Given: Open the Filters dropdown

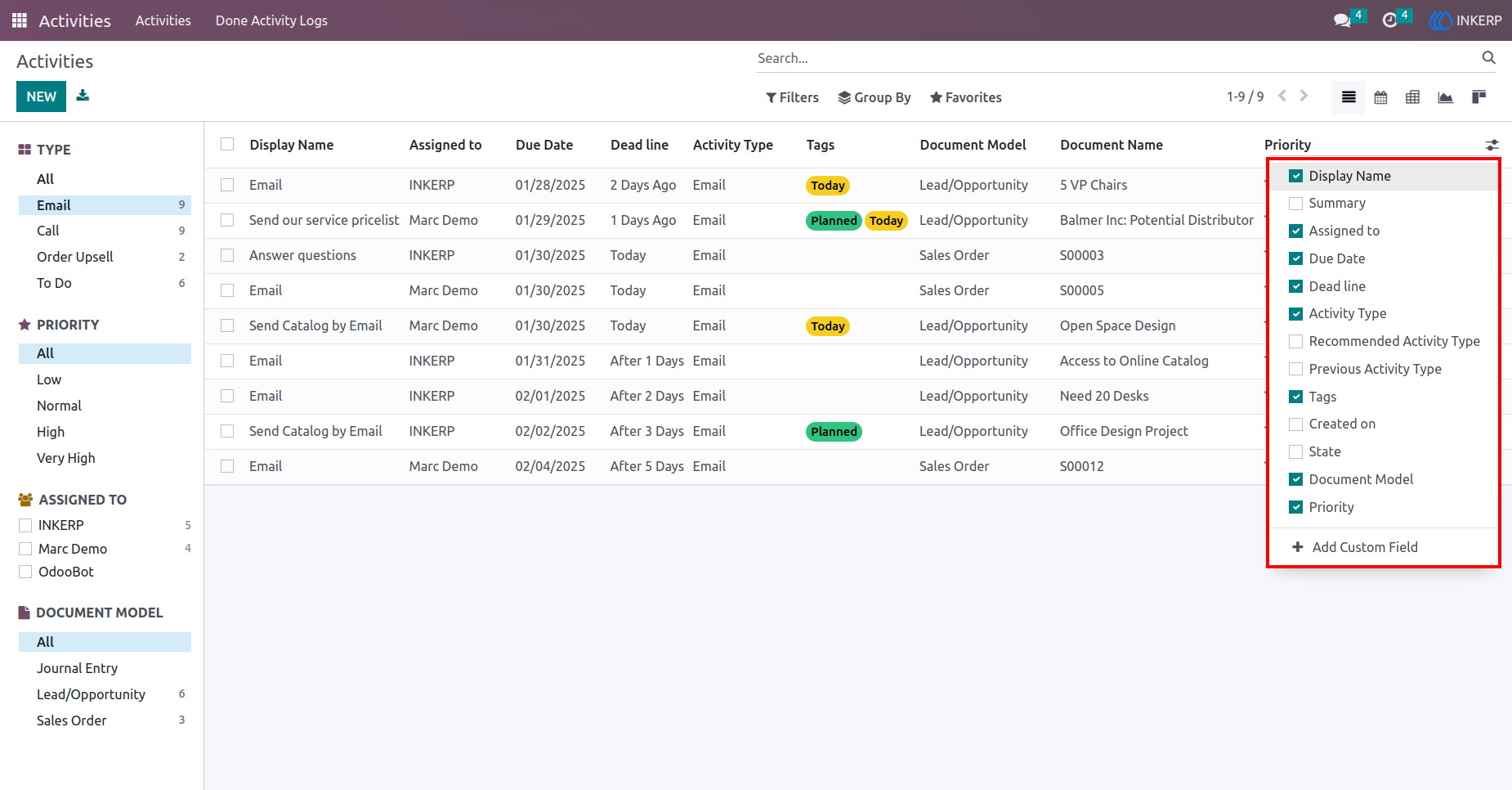Looking at the screenshot, I should pyautogui.click(x=792, y=97).
